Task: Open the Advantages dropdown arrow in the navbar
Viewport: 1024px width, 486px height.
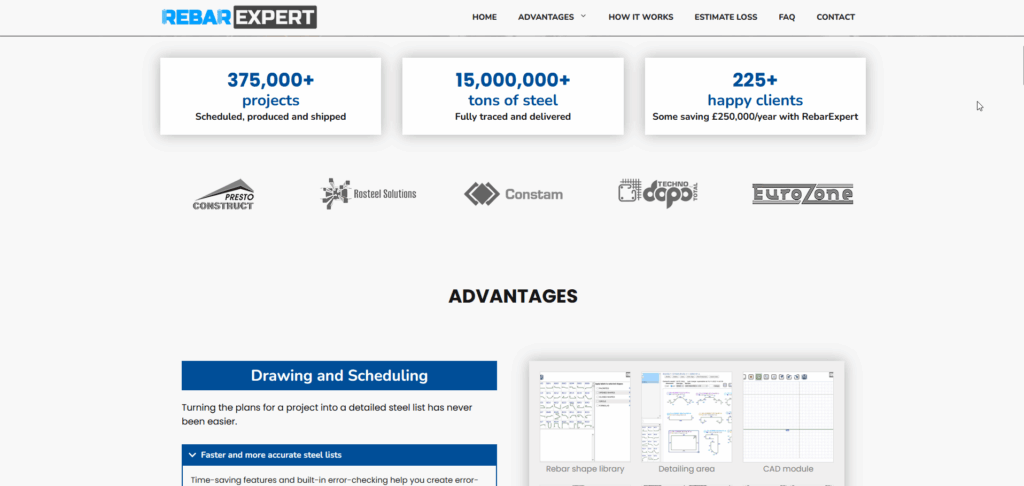Action: 583,17
